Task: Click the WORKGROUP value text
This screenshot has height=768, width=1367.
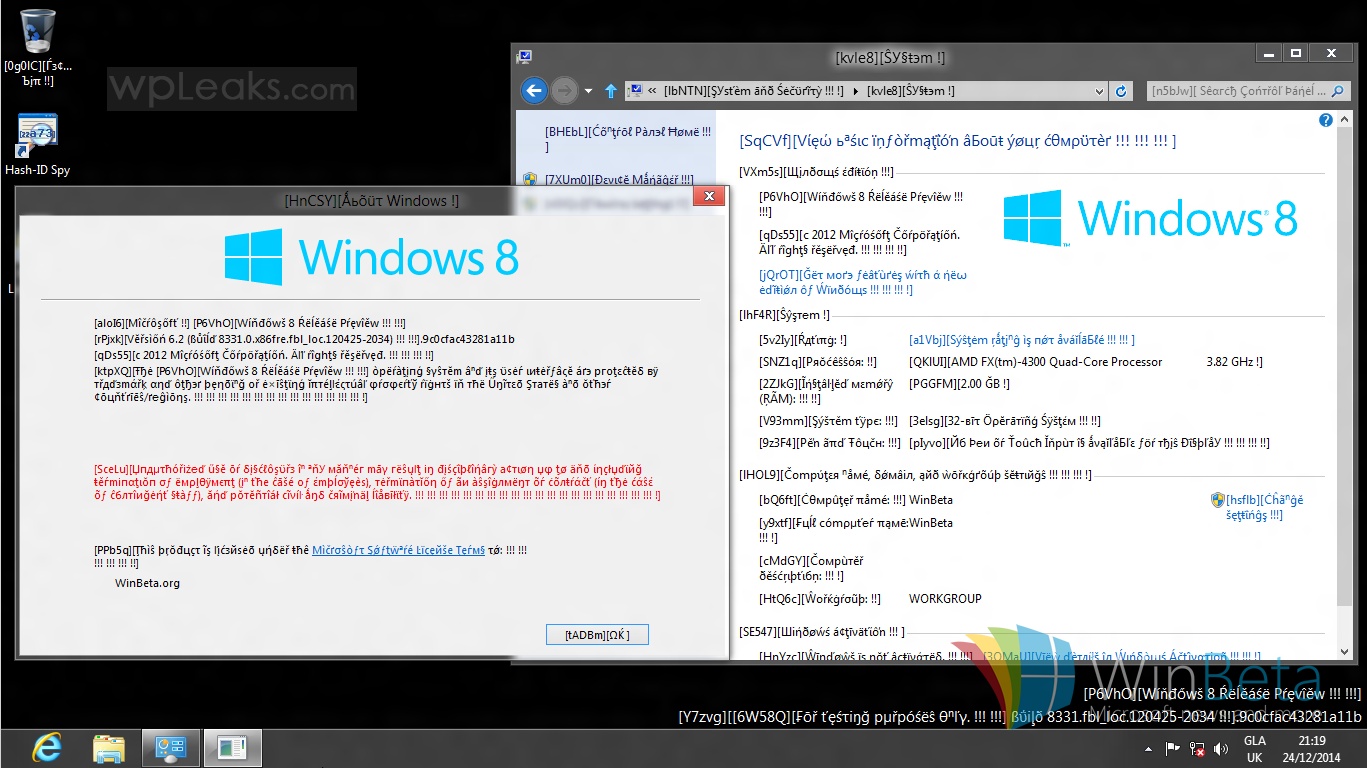Action: (x=945, y=599)
